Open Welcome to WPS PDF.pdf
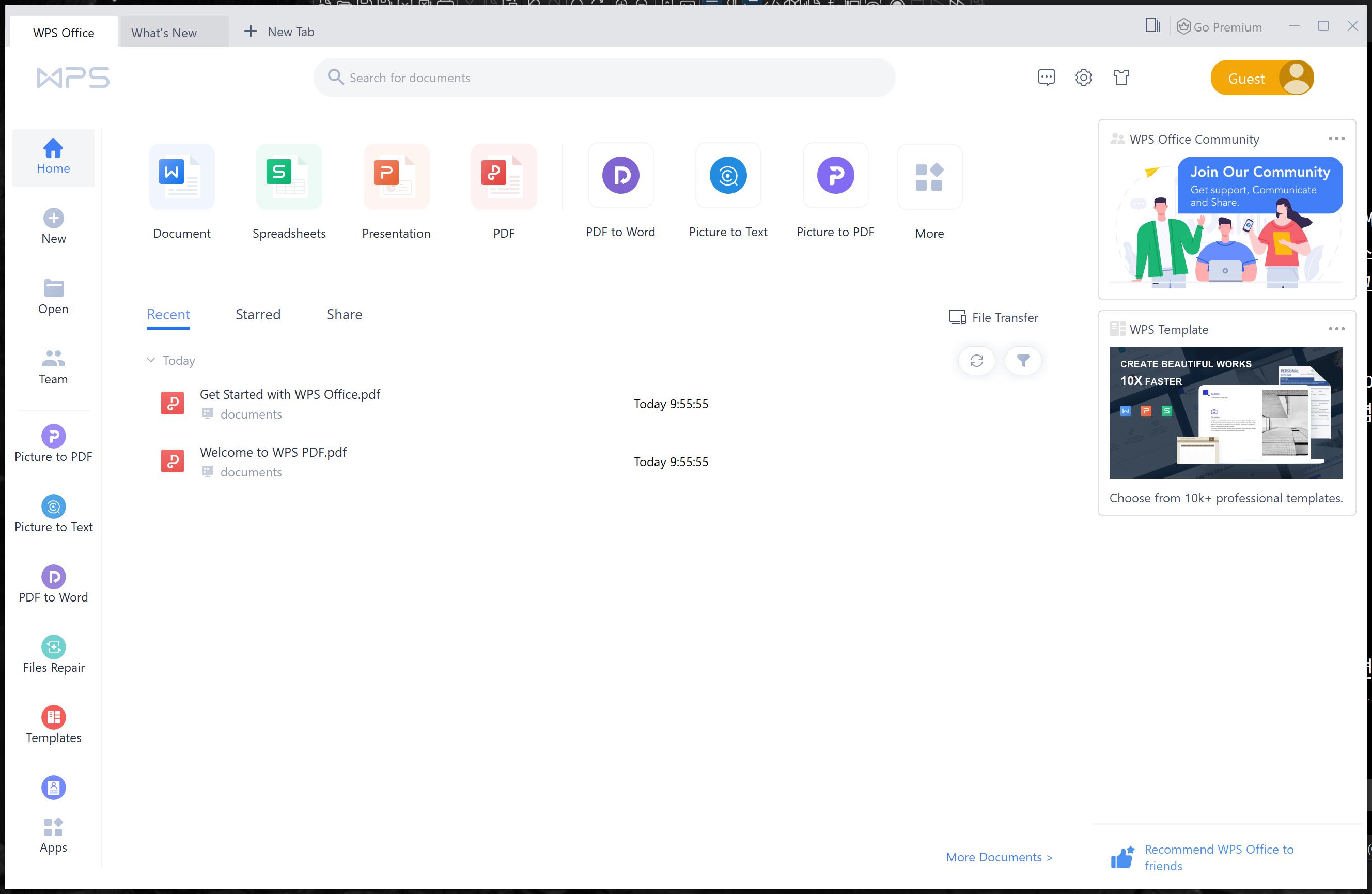Viewport: 1372px width, 894px height. (273, 452)
